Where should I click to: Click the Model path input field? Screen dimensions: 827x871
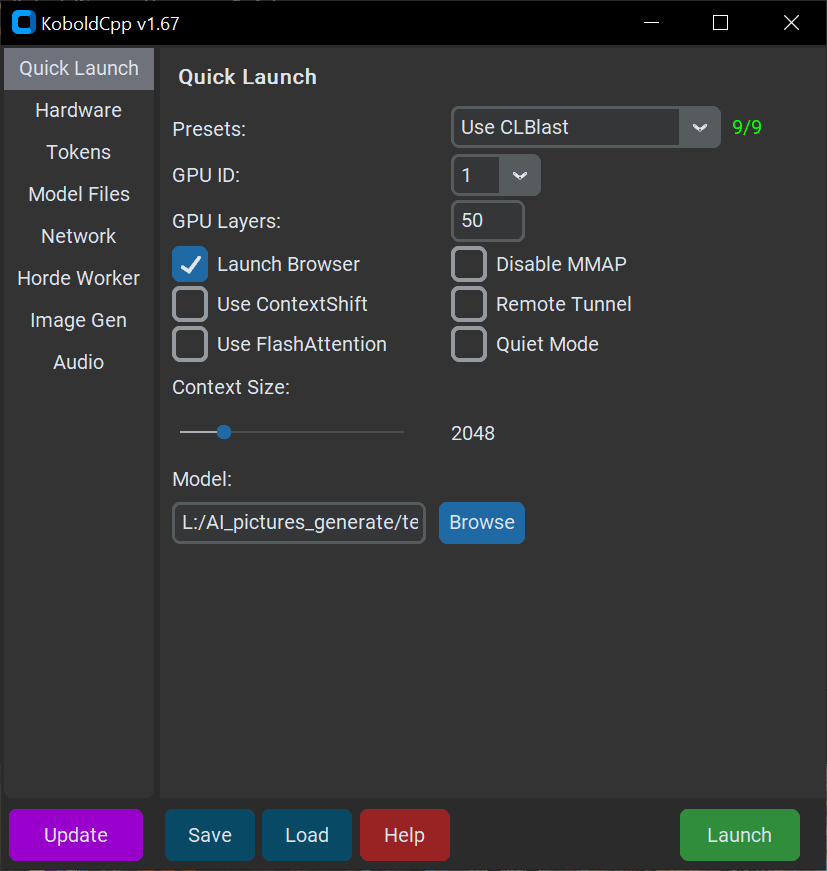[x=299, y=523]
